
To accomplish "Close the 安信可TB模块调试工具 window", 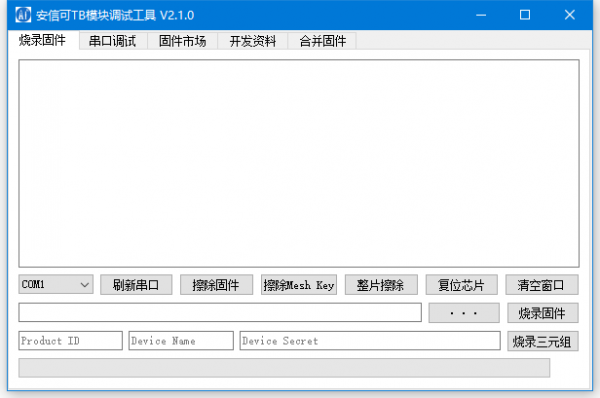I will (x=570, y=15).
